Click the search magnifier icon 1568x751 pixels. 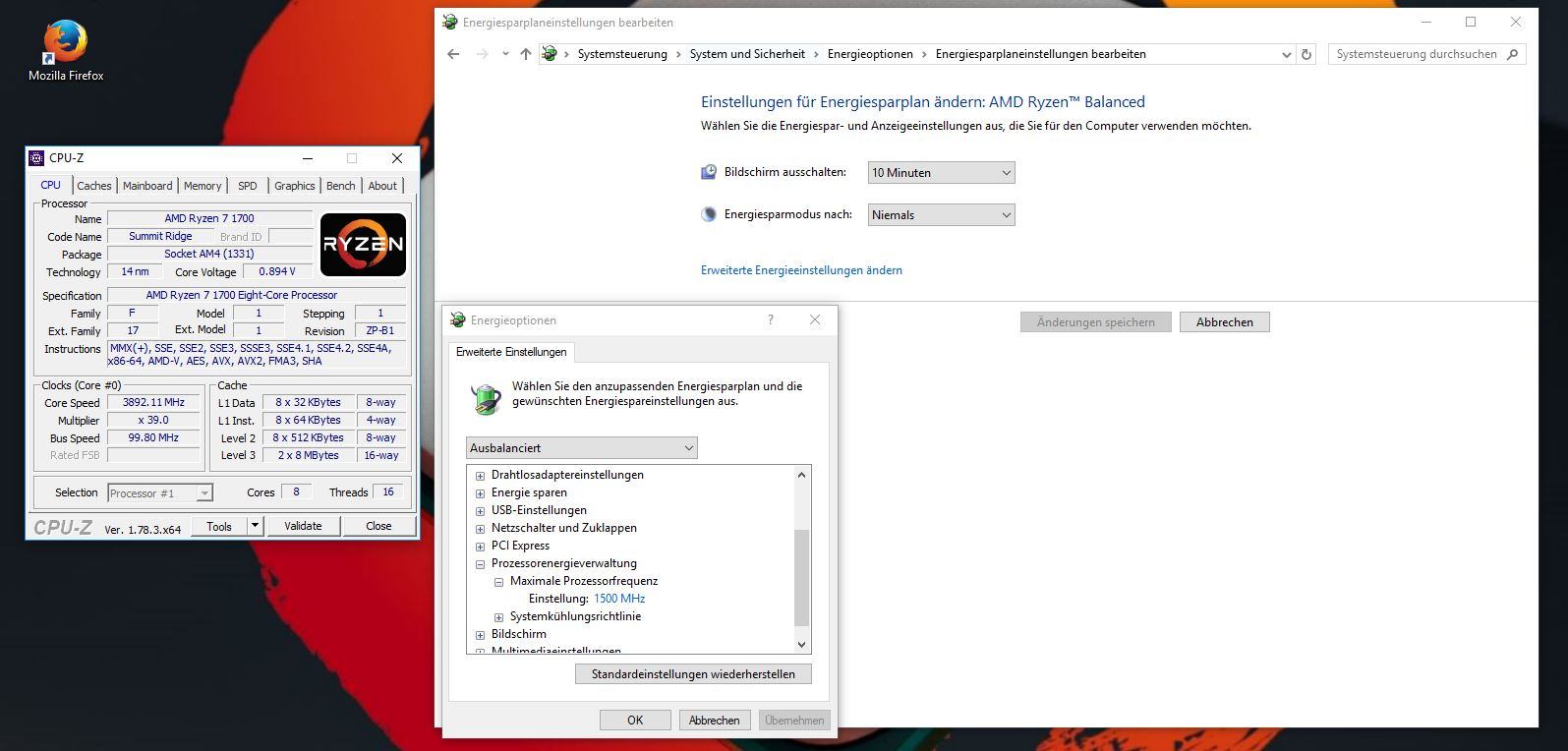(x=1512, y=54)
